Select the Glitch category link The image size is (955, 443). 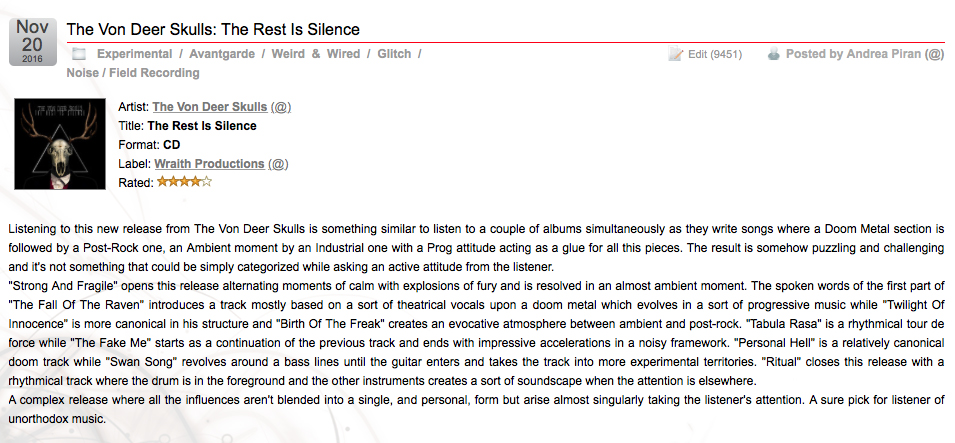click(394, 54)
